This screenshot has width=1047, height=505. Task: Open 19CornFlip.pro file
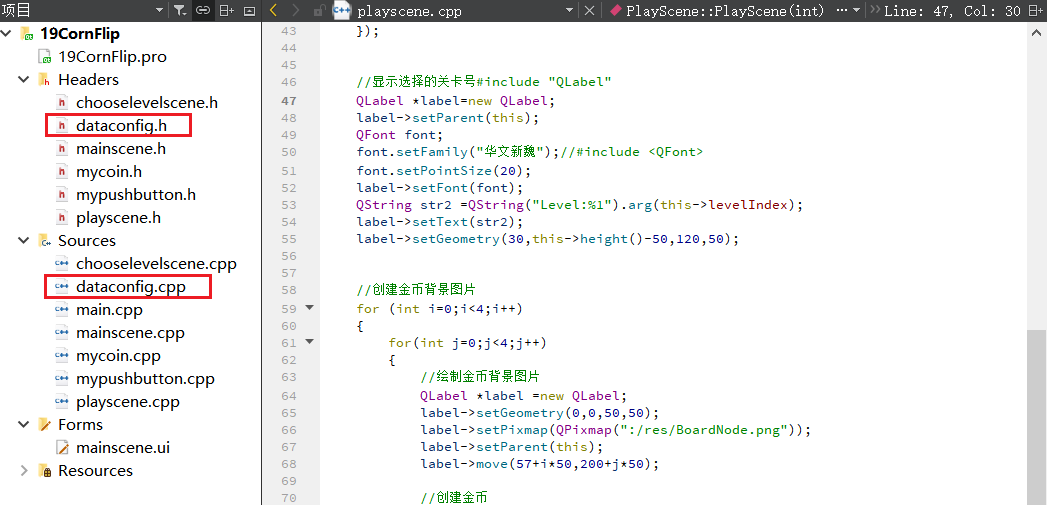113,57
